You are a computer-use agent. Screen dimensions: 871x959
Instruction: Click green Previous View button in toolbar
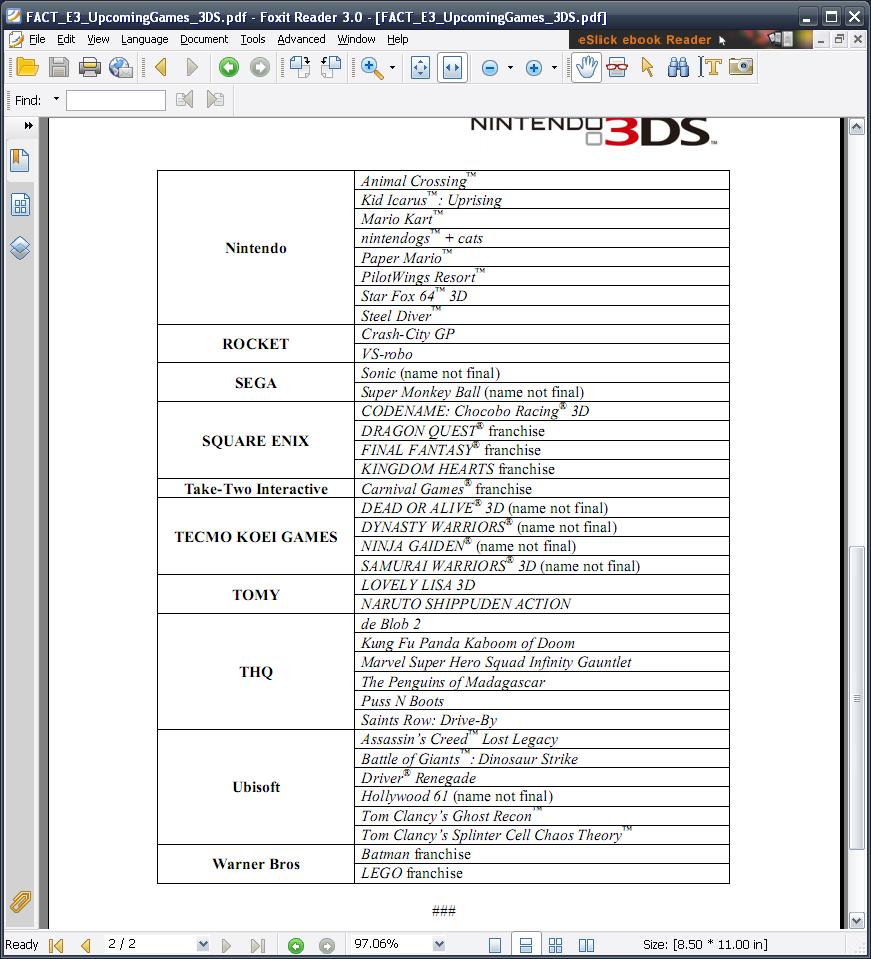pyautogui.click(x=229, y=67)
